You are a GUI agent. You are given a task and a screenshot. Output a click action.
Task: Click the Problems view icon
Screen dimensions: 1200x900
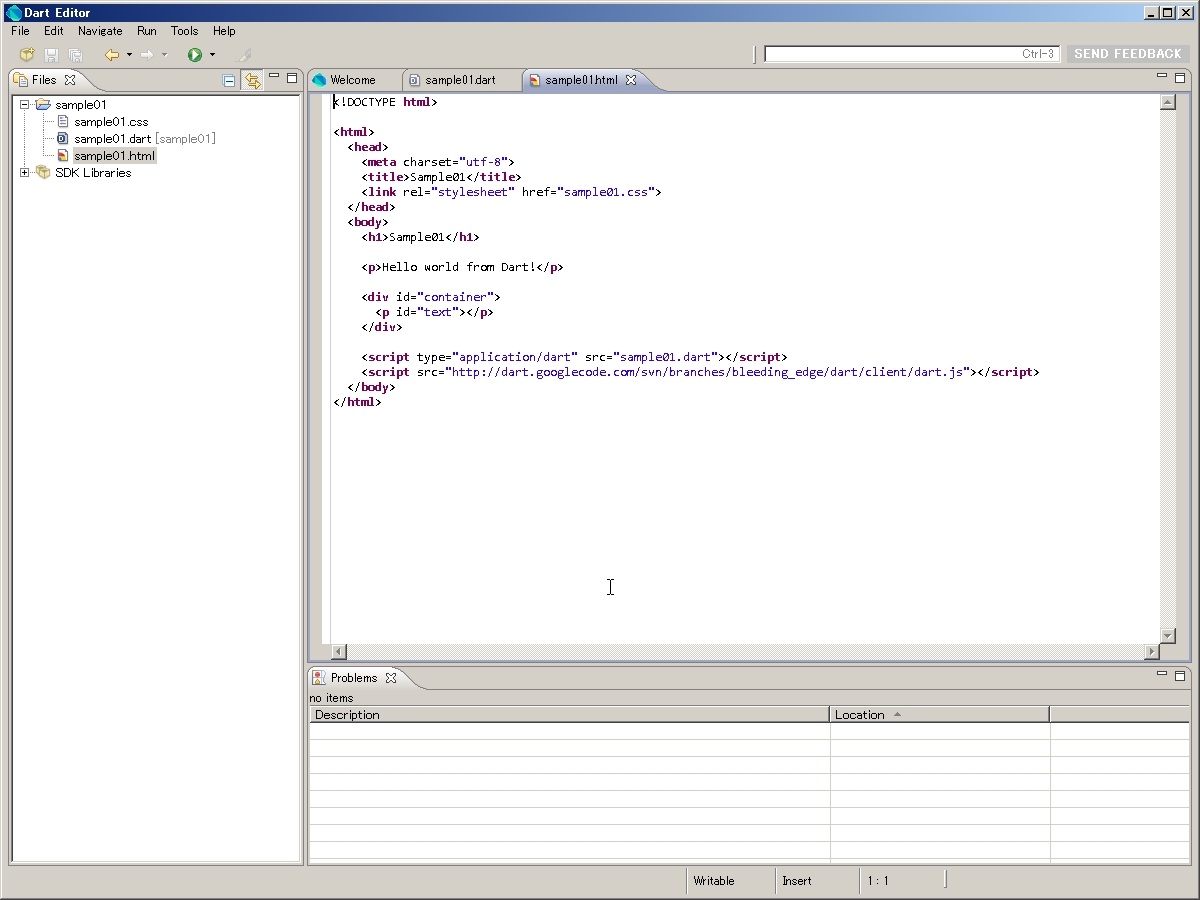click(319, 678)
